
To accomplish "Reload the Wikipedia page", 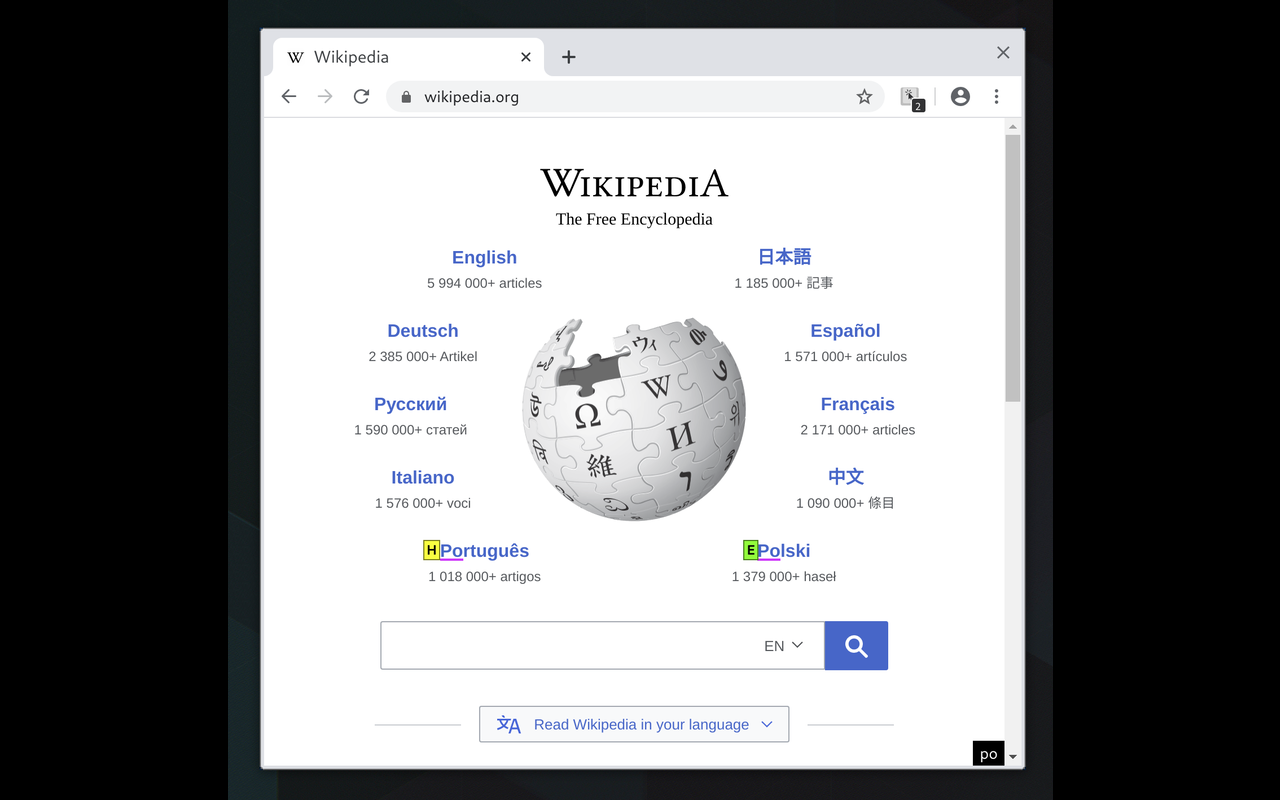I will coord(361,97).
